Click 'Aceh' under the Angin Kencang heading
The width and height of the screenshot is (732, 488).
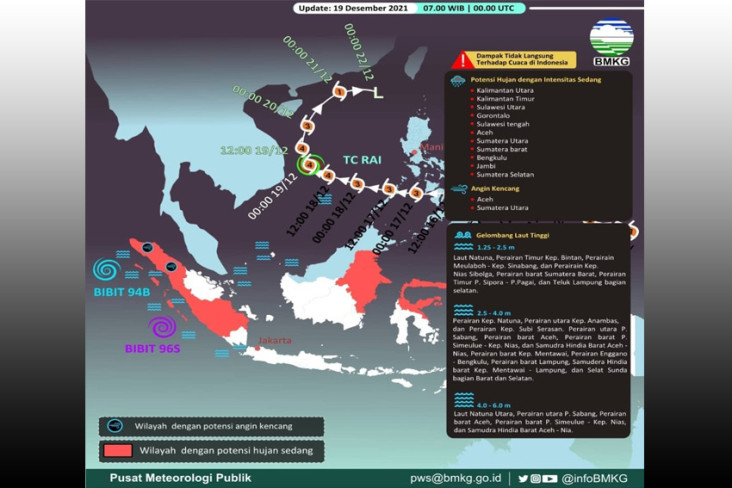[485, 199]
